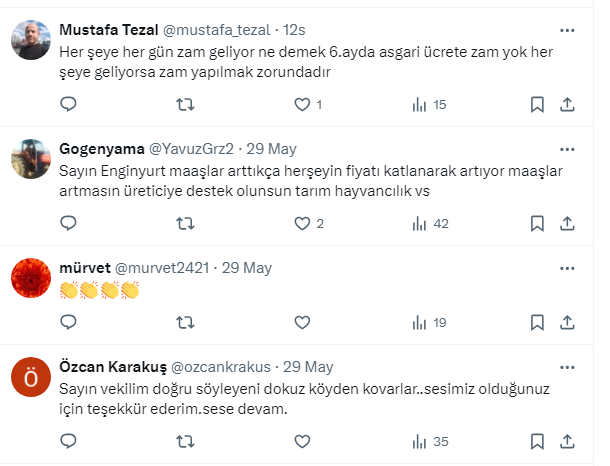Share mürvet's tweet
The width and height of the screenshot is (610, 466).
(x=566, y=322)
